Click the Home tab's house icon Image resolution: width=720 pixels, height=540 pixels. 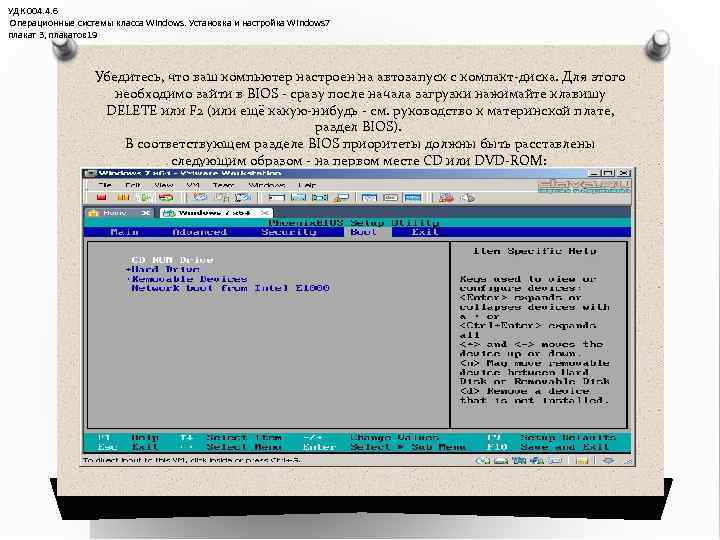pos(94,213)
